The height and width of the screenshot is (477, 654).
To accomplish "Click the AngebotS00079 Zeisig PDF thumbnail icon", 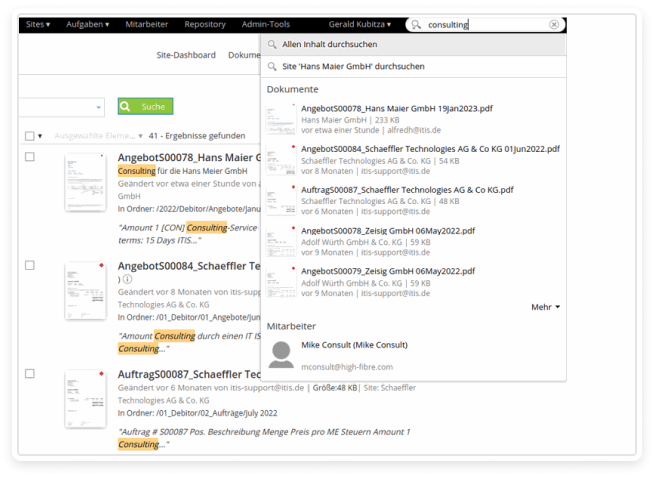I will click(x=279, y=281).
